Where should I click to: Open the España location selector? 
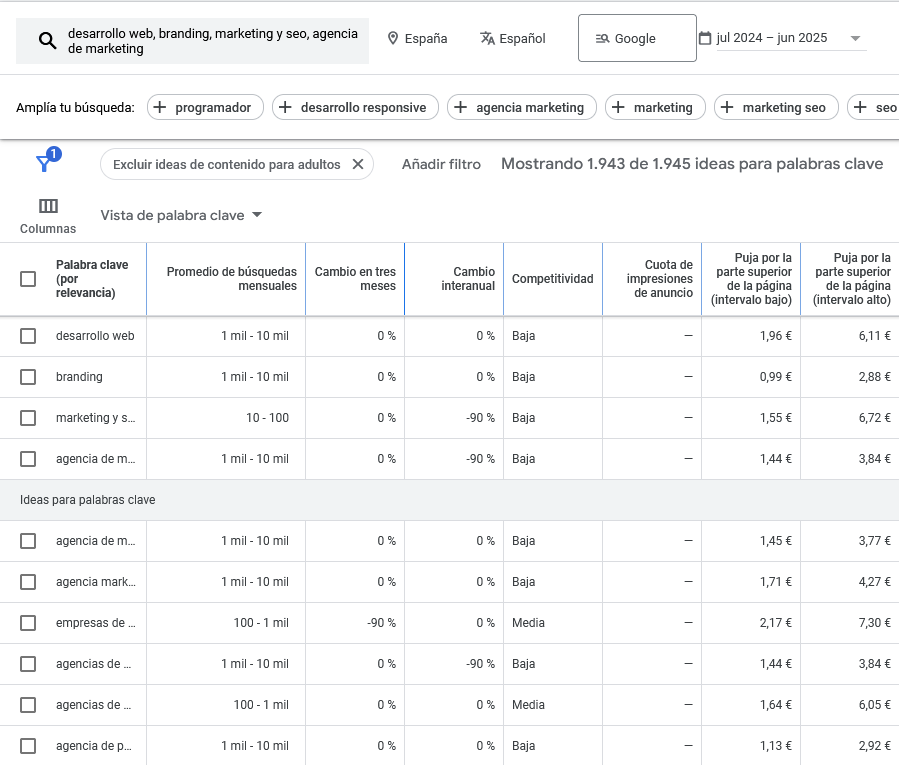point(417,38)
